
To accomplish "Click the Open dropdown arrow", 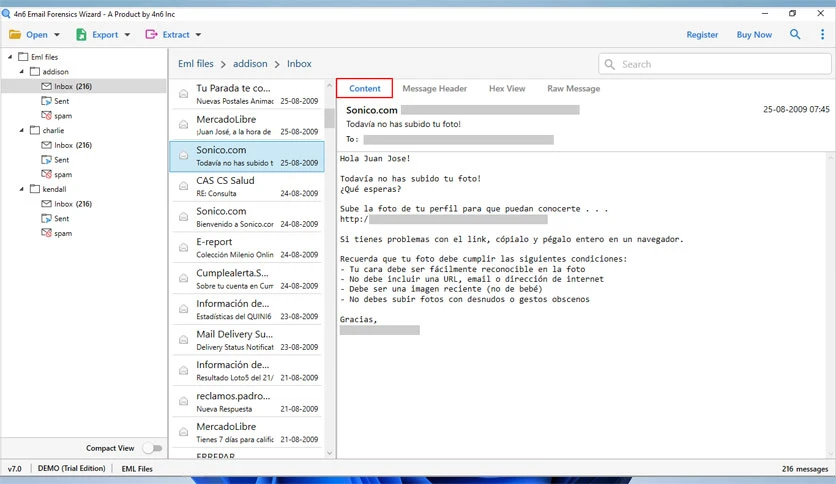I will [x=57, y=35].
